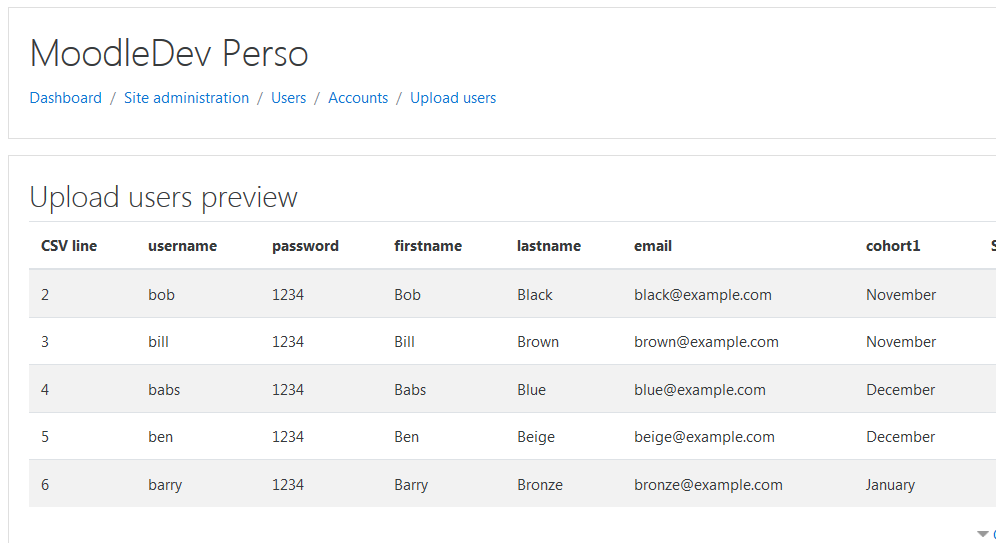
Task: Click the CSV line number 6 cell
Action: coord(45,485)
